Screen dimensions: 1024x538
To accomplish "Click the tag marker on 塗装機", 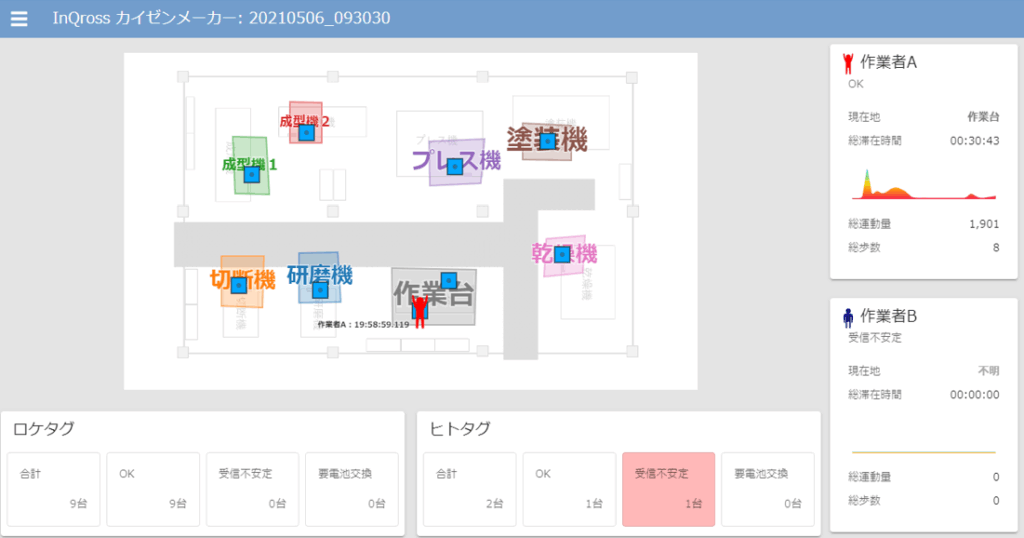I will tap(548, 141).
